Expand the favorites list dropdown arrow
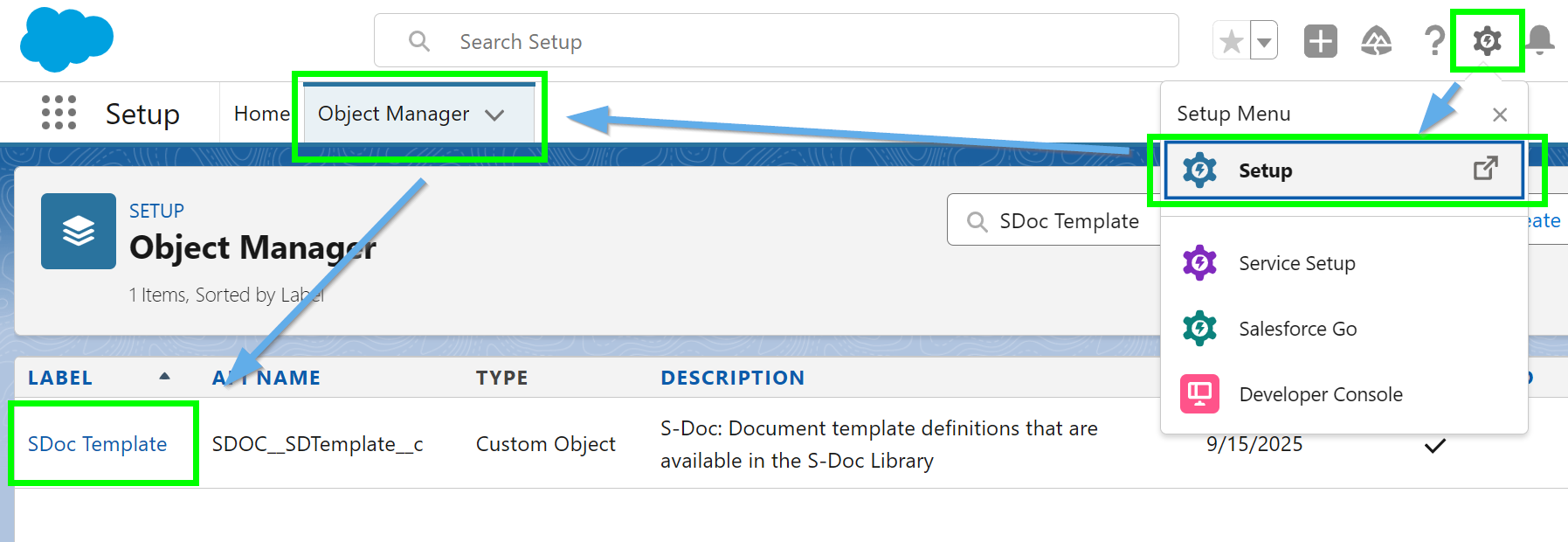1568x542 pixels. pyautogui.click(x=1264, y=41)
